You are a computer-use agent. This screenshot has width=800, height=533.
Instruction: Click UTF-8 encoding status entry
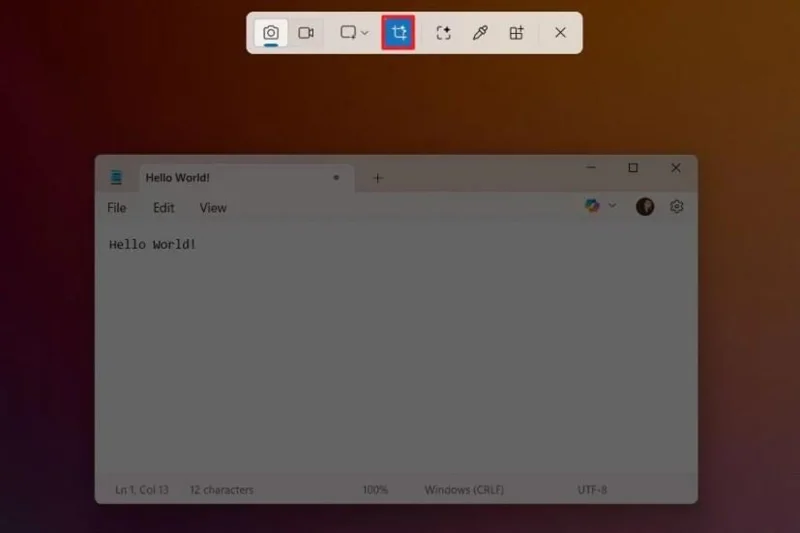click(592, 490)
